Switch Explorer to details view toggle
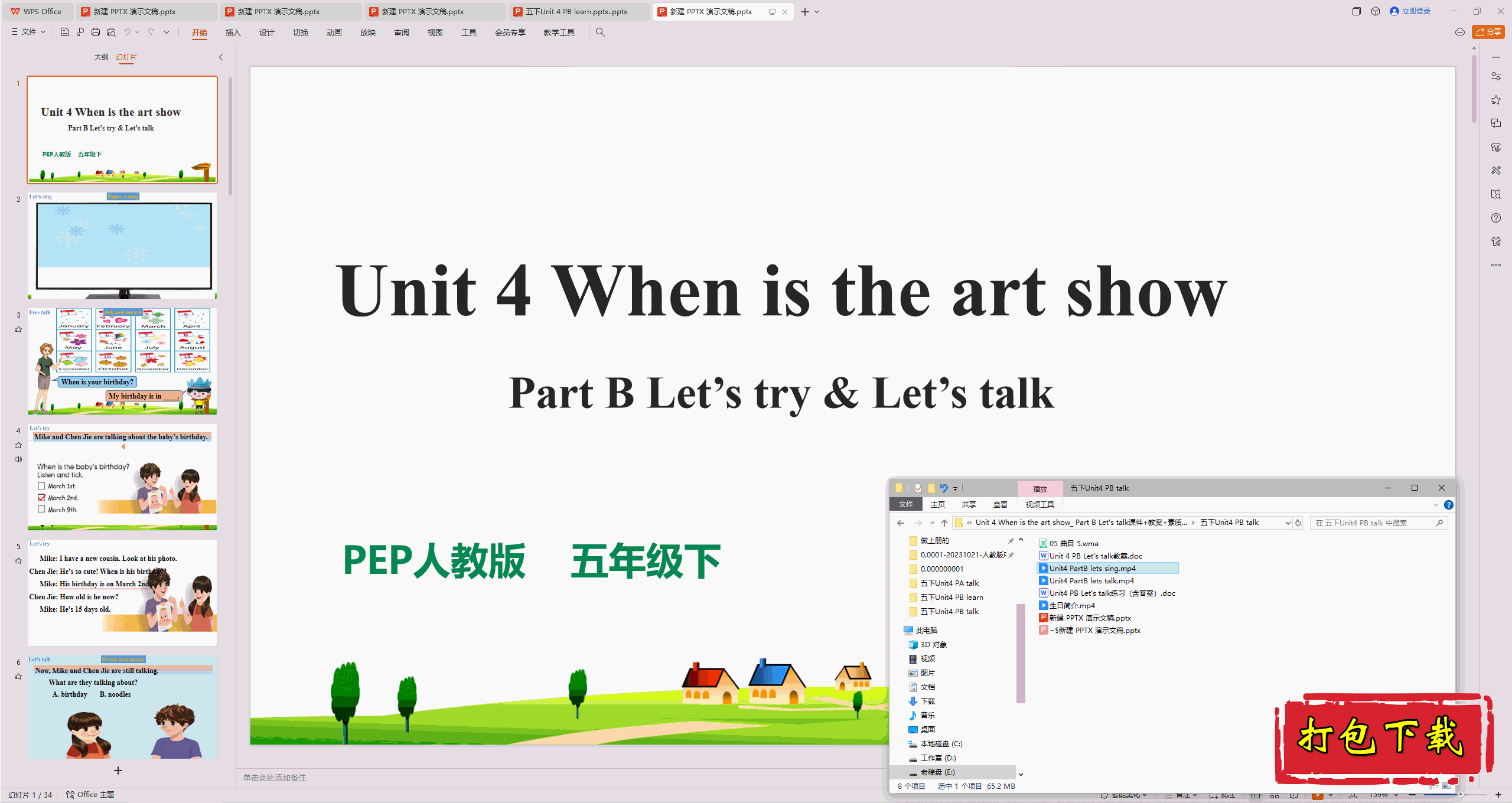The image size is (1512, 803). (x=1433, y=786)
